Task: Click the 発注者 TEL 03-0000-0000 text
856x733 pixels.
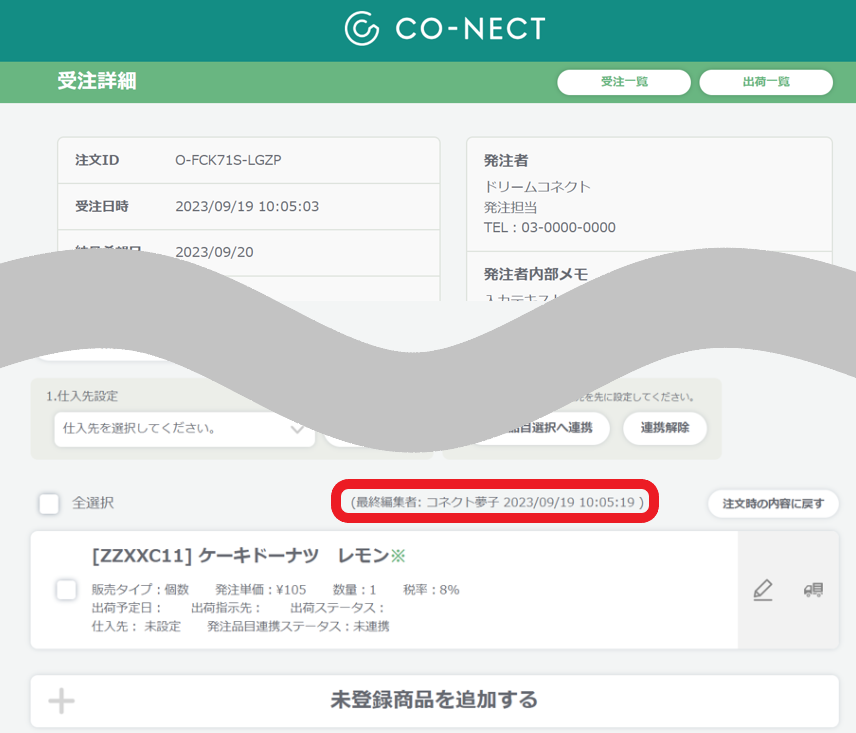Action: pyautogui.click(x=550, y=227)
